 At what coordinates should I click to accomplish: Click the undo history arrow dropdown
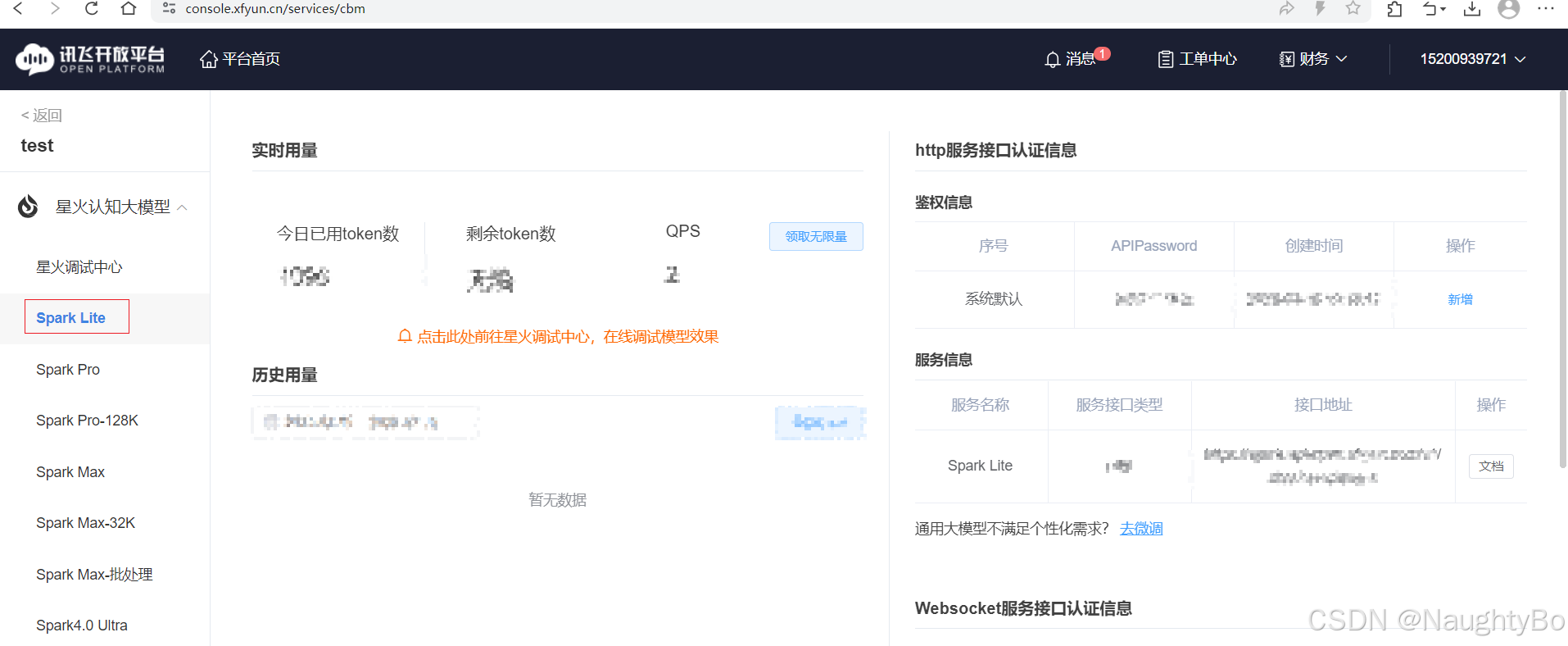click(x=1434, y=8)
